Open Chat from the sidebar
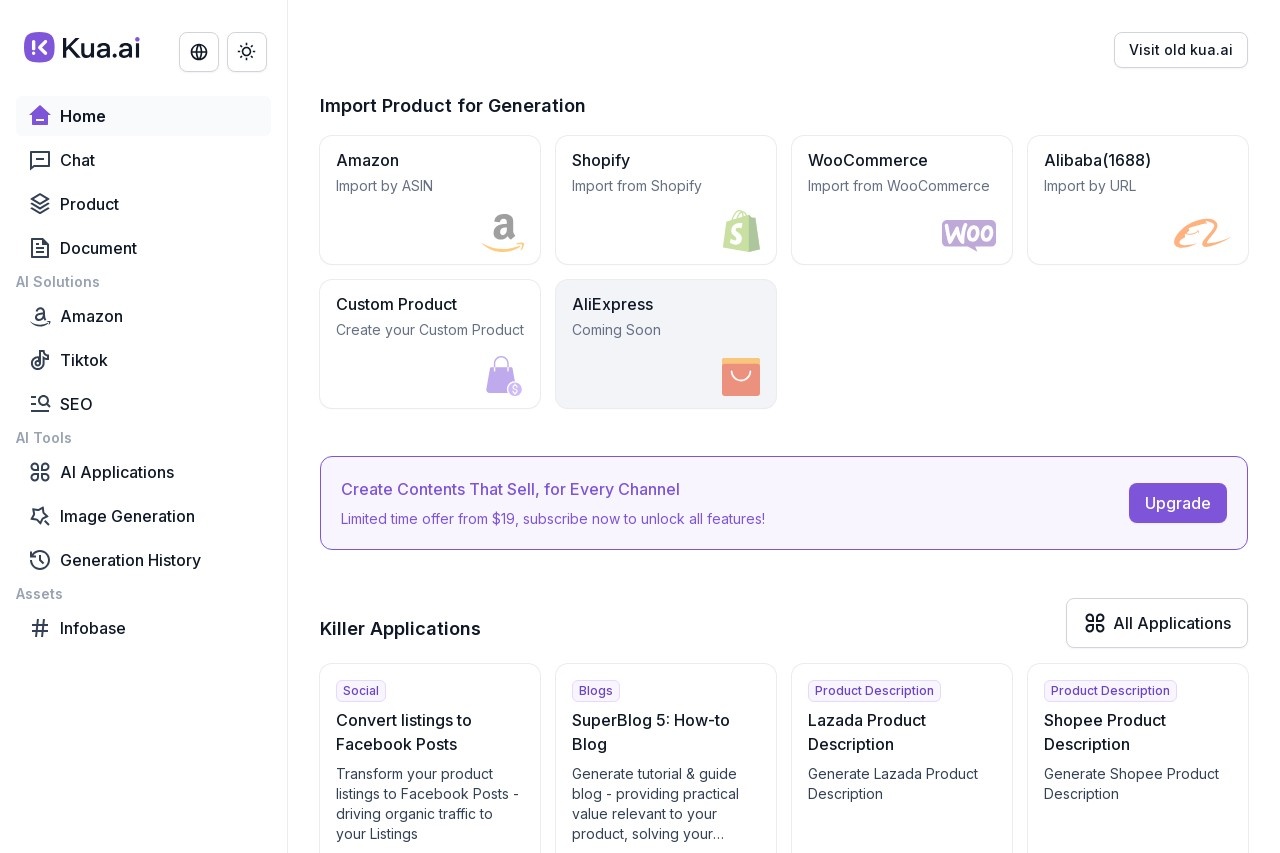This screenshot has width=1280, height=853. click(x=143, y=160)
